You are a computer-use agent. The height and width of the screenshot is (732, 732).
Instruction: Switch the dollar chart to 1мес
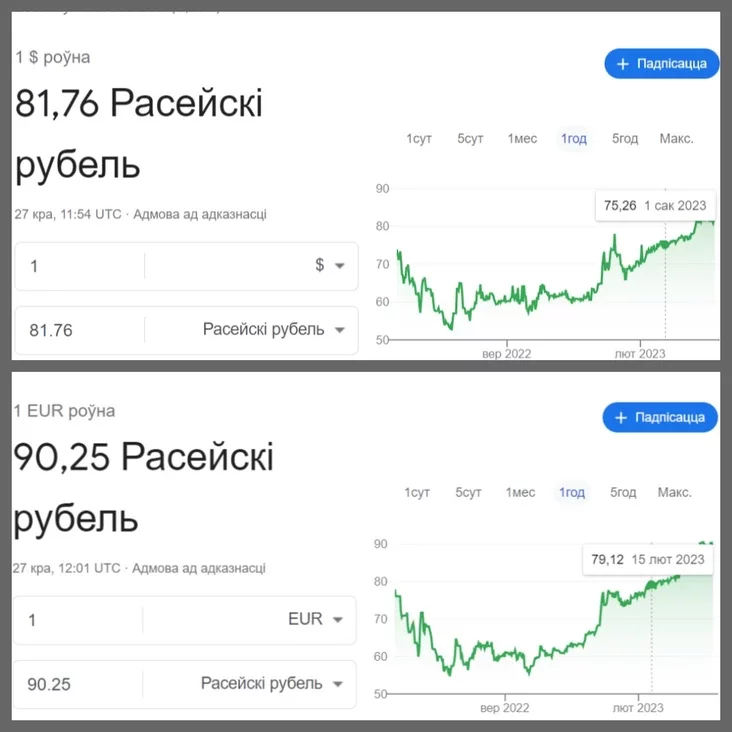click(x=522, y=139)
